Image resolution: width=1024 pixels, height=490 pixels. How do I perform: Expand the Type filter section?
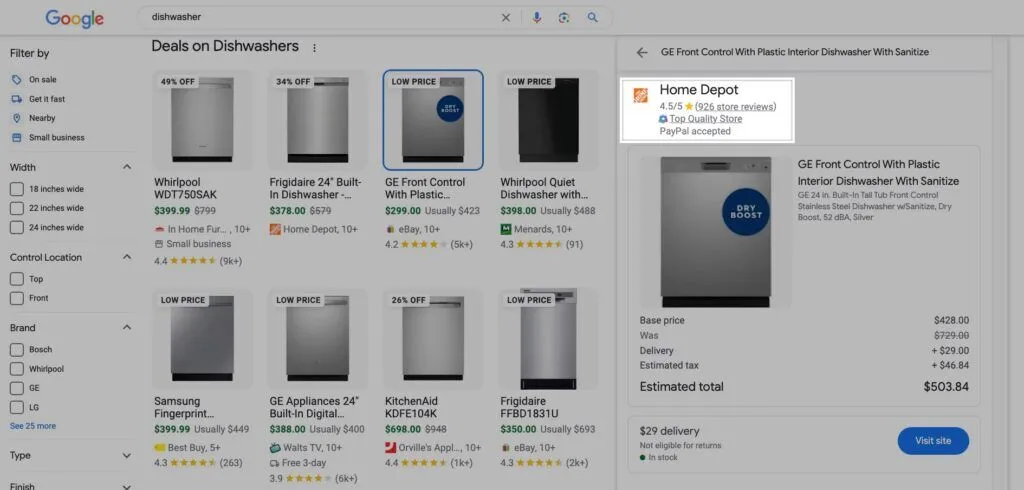pyautogui.click(x=127, y=456)
